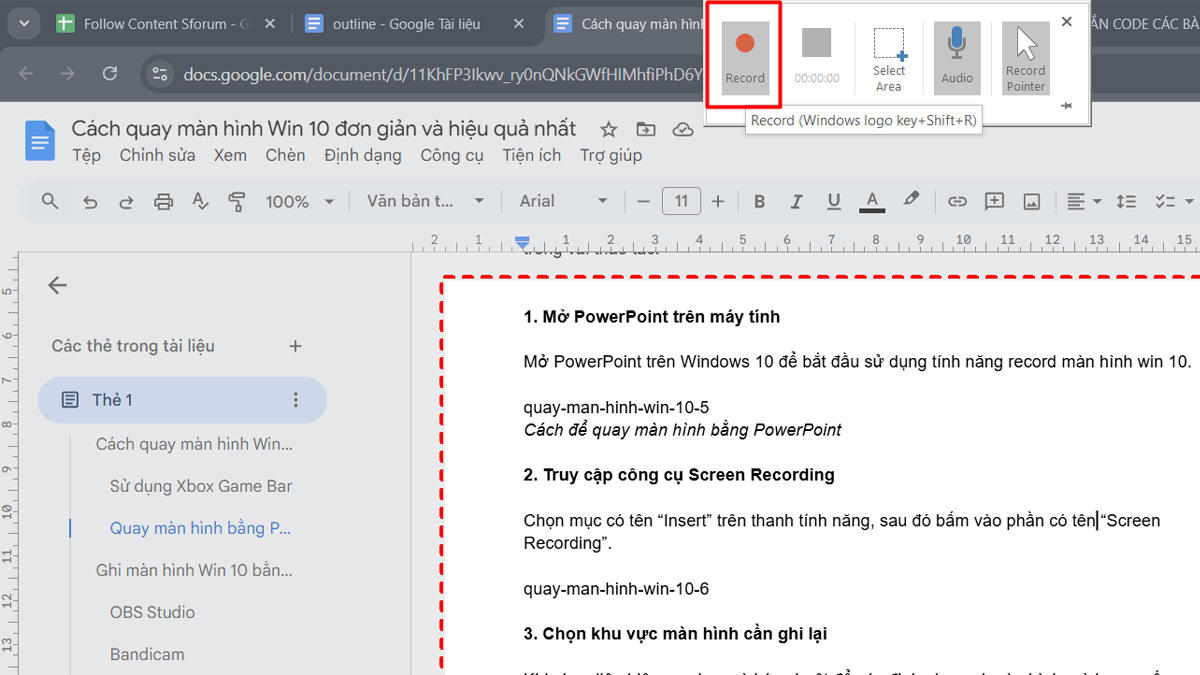The height and width of the screenshot is (675, 1200).
Task: Open the checklist dropdown
Action: coord(1174,201)
